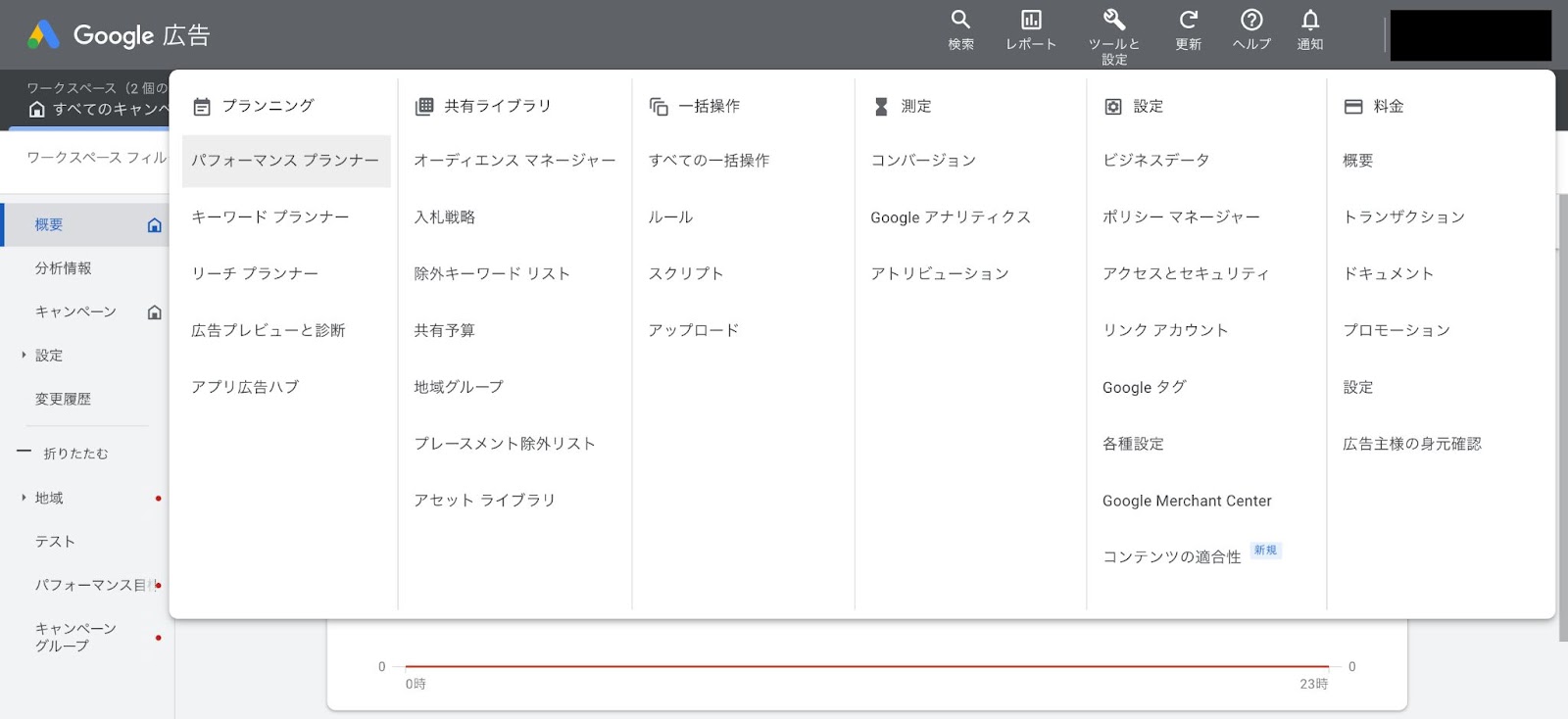Expand 地域 in the left sidebar

point(24,498)
